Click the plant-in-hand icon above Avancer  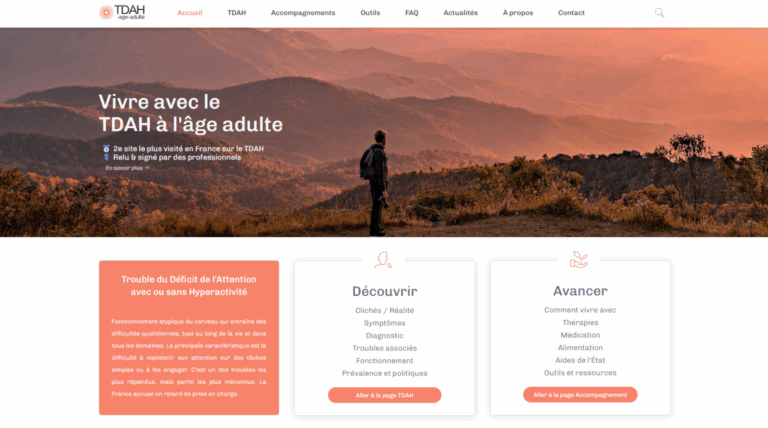[579, 260]
